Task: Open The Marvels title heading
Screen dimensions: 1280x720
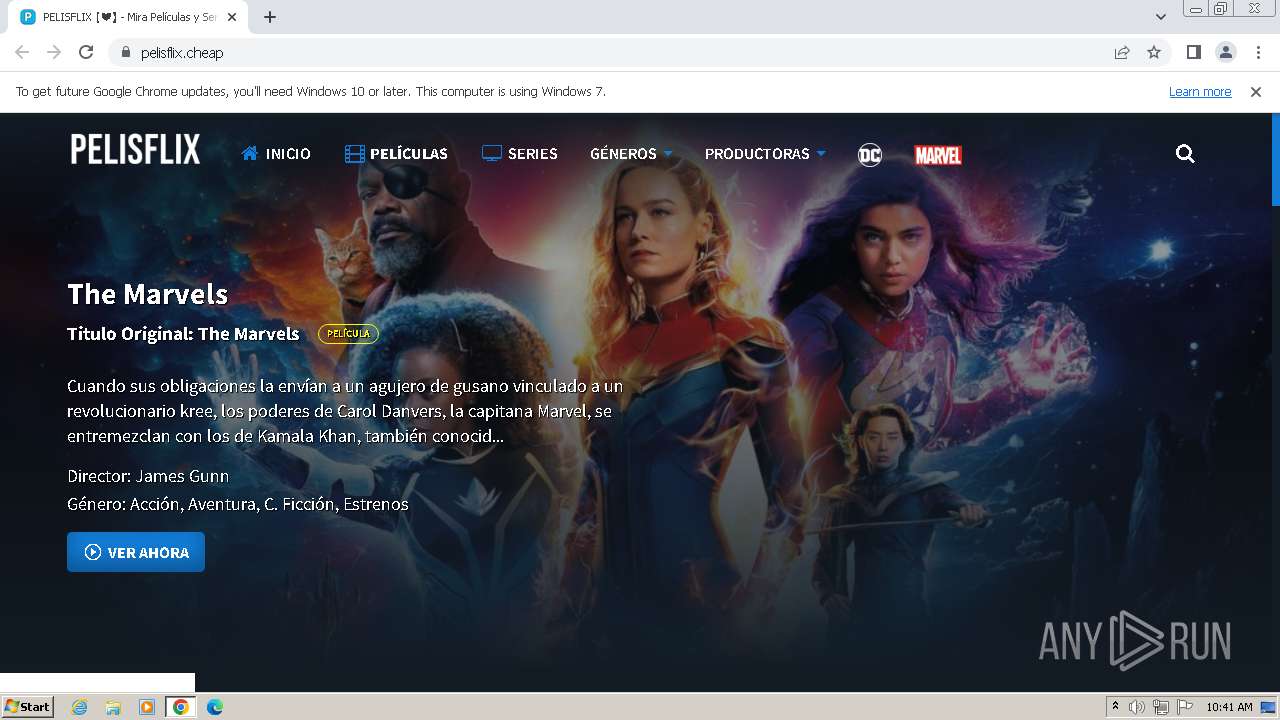Action: coord(148,294)
